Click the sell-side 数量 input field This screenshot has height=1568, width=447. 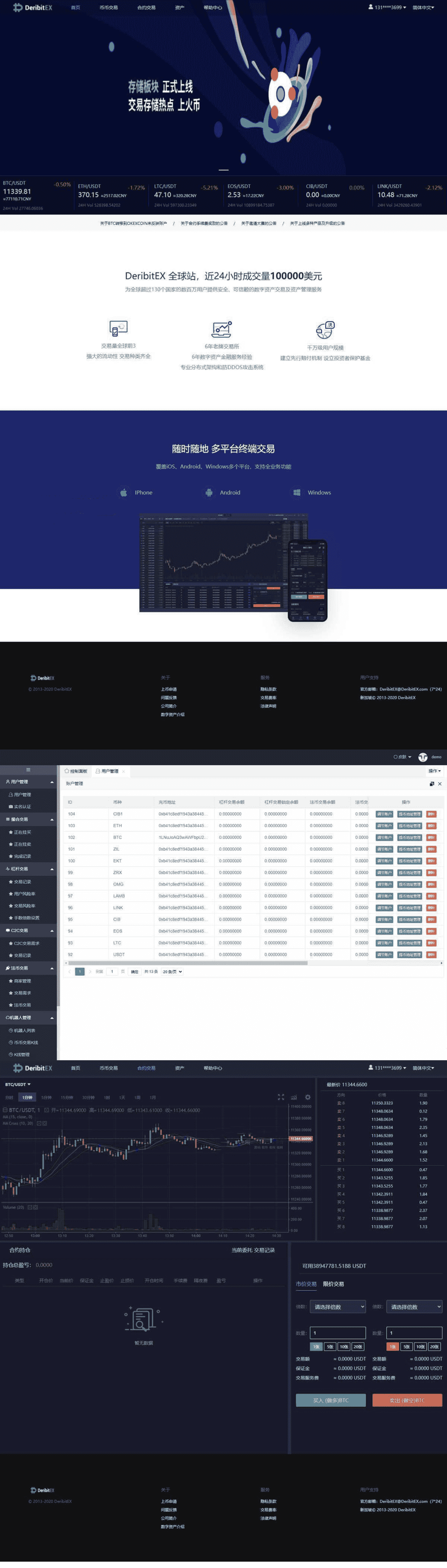(414, 1333)
